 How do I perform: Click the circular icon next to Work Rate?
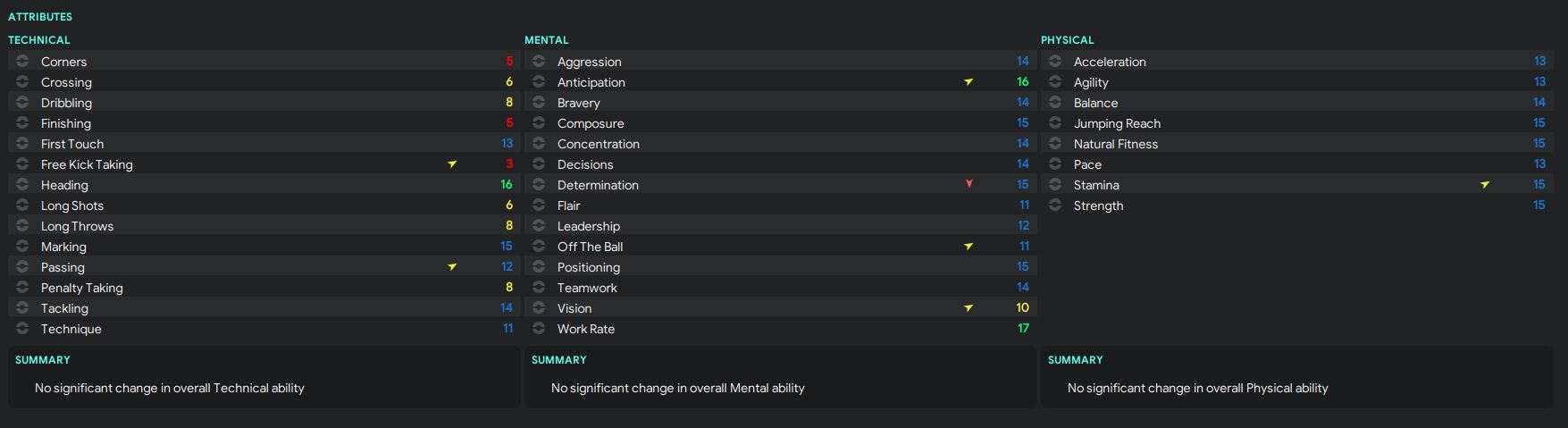[x=539, y=329]
